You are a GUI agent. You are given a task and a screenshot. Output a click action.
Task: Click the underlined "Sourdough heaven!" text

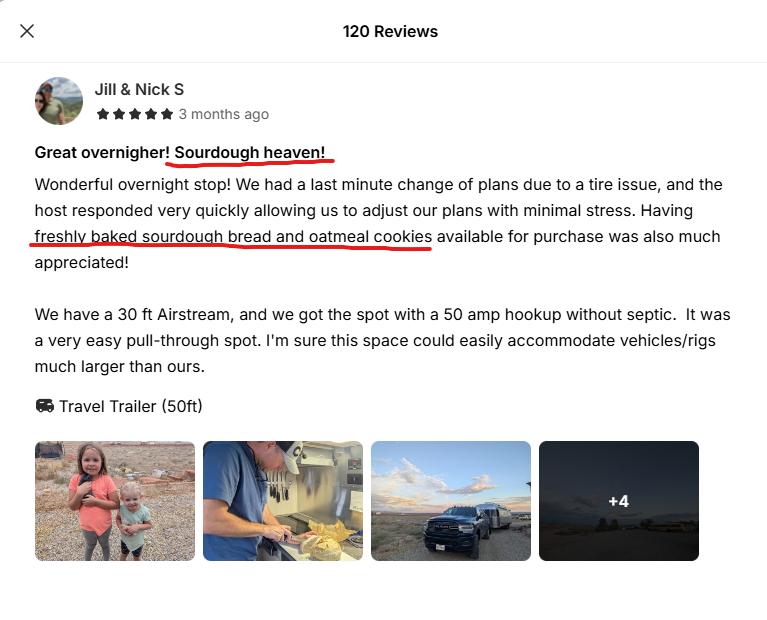click(249, 152)
